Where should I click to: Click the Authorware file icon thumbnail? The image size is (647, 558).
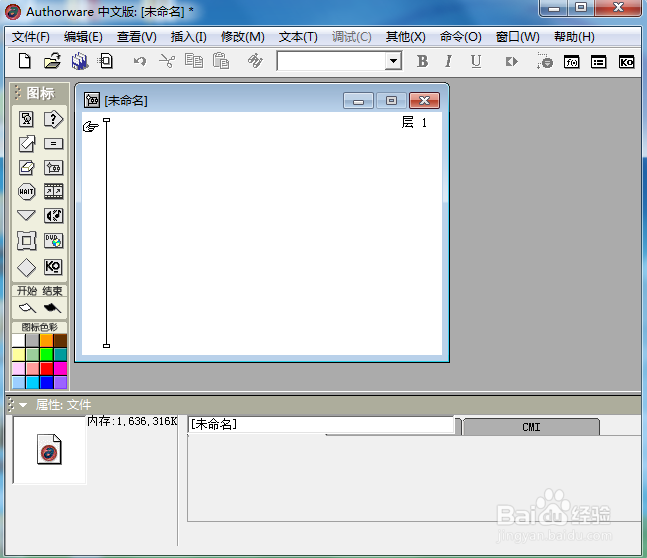49,449
